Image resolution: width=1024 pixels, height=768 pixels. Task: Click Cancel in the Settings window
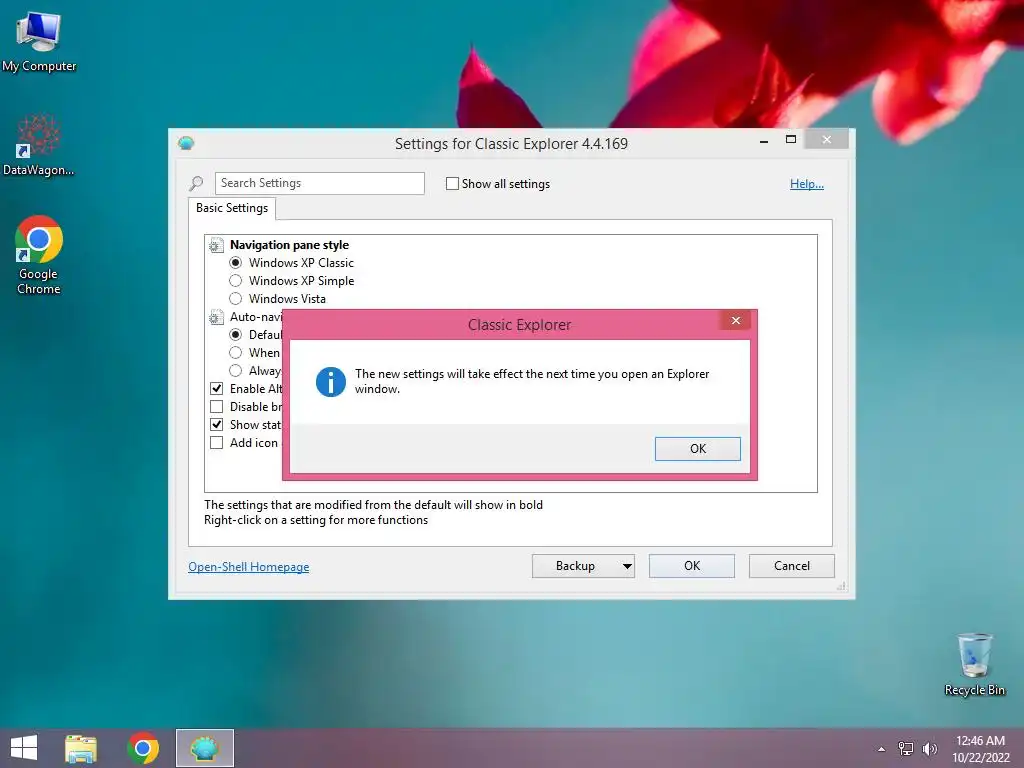click(792, 566)
